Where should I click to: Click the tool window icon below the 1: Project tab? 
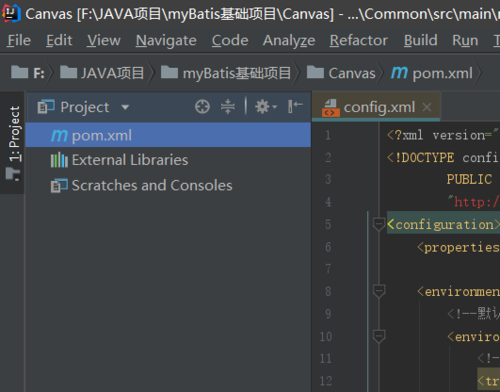pyautogui.click(x=13, y=174)
